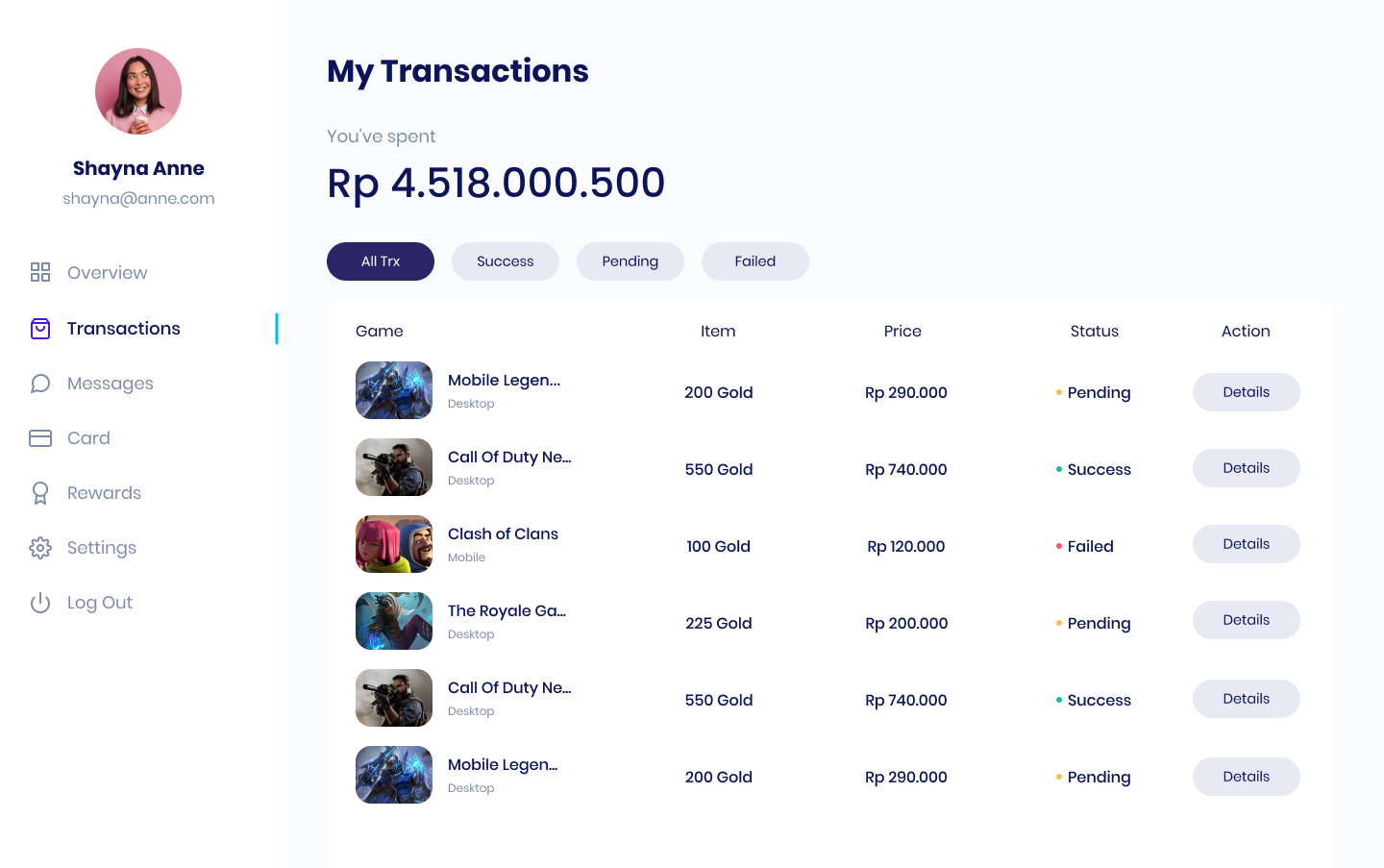
Task: Select the Failed filter tab
Action: (x=755, y=261)
